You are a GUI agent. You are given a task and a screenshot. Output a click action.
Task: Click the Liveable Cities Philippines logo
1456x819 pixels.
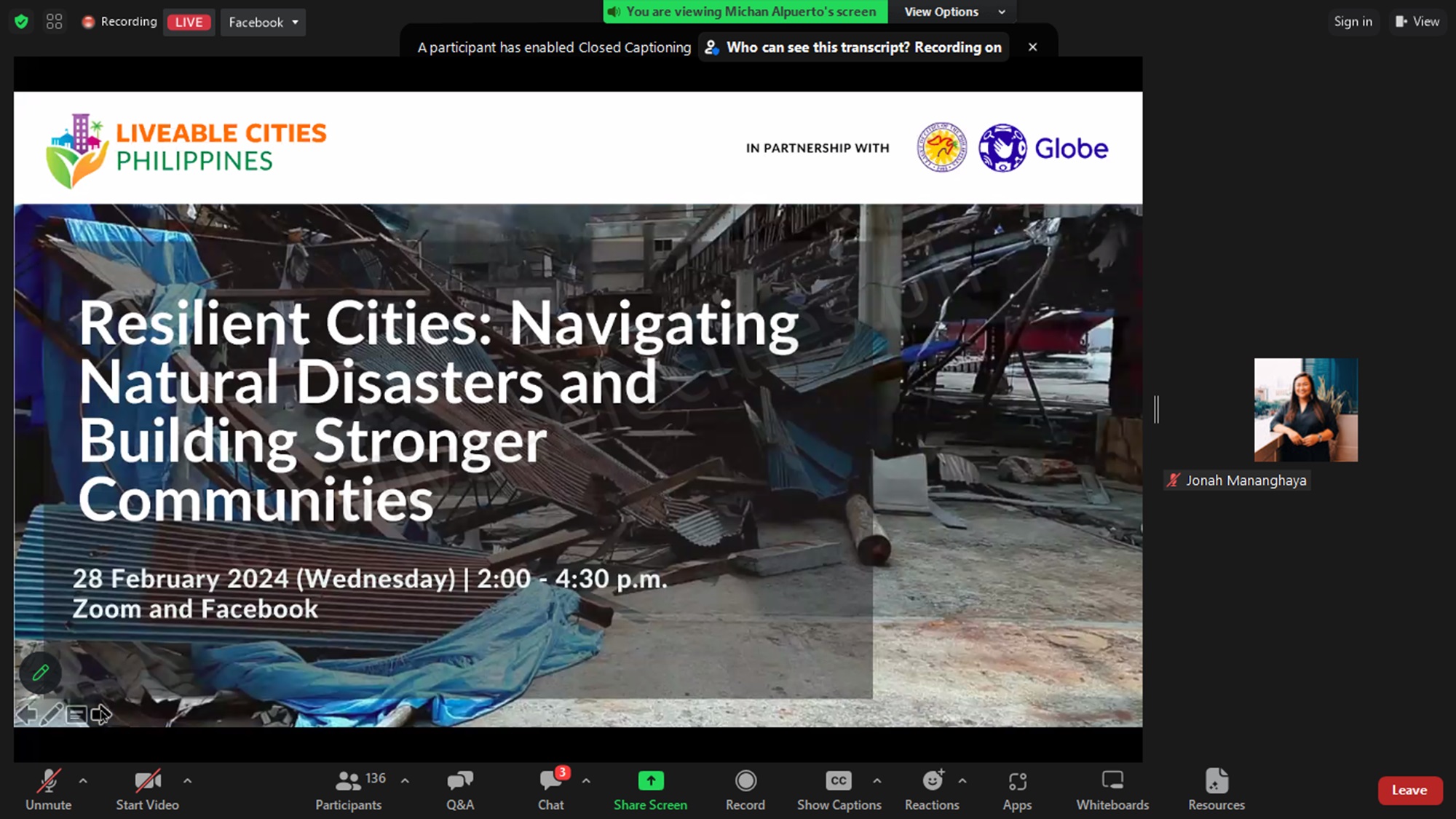click(186, 150)
